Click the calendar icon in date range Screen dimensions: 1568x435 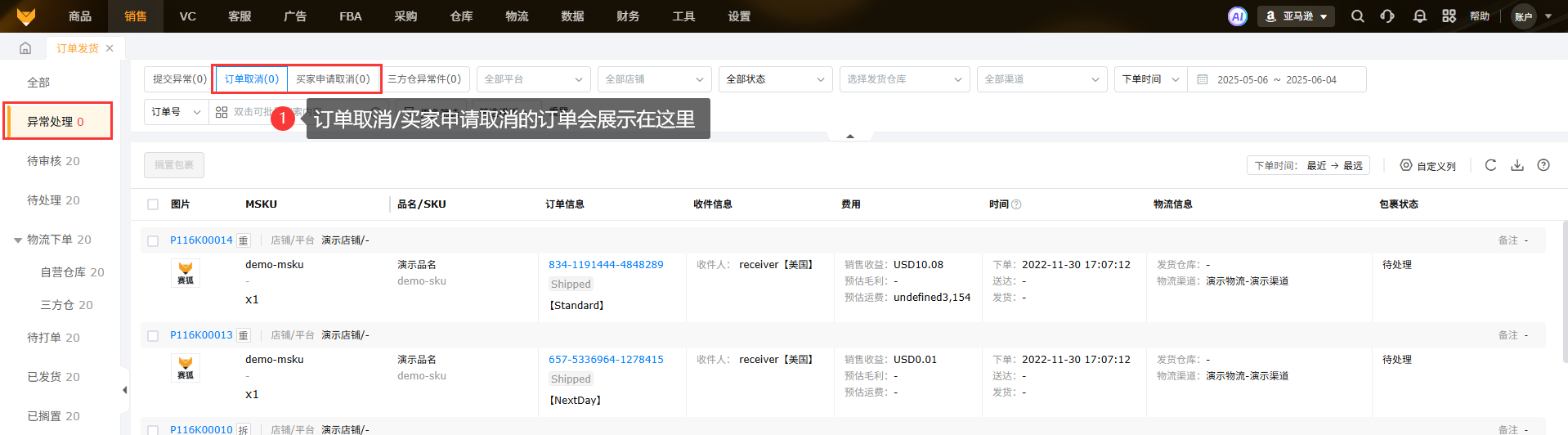(1203, 79)
